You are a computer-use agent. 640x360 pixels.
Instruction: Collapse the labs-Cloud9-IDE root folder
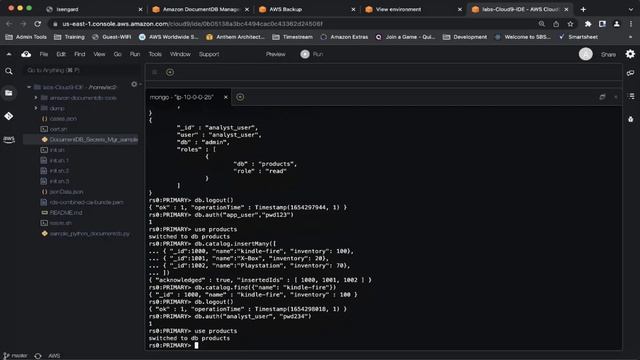coord(29,87)
